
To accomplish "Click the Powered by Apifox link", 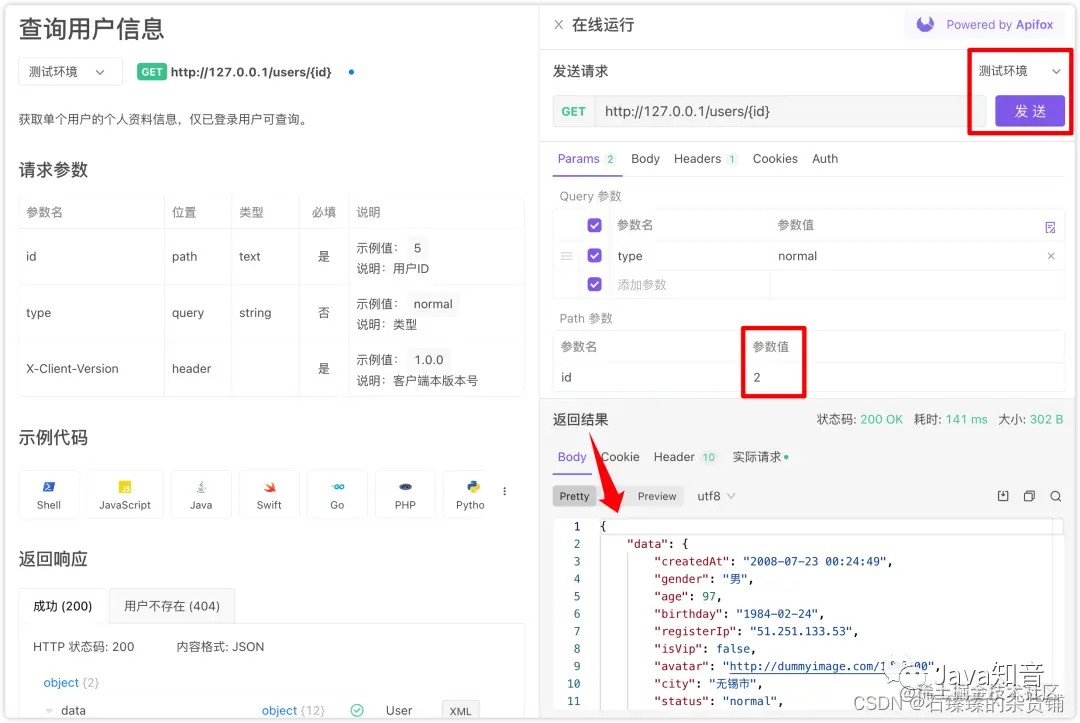I will point(983,24).
